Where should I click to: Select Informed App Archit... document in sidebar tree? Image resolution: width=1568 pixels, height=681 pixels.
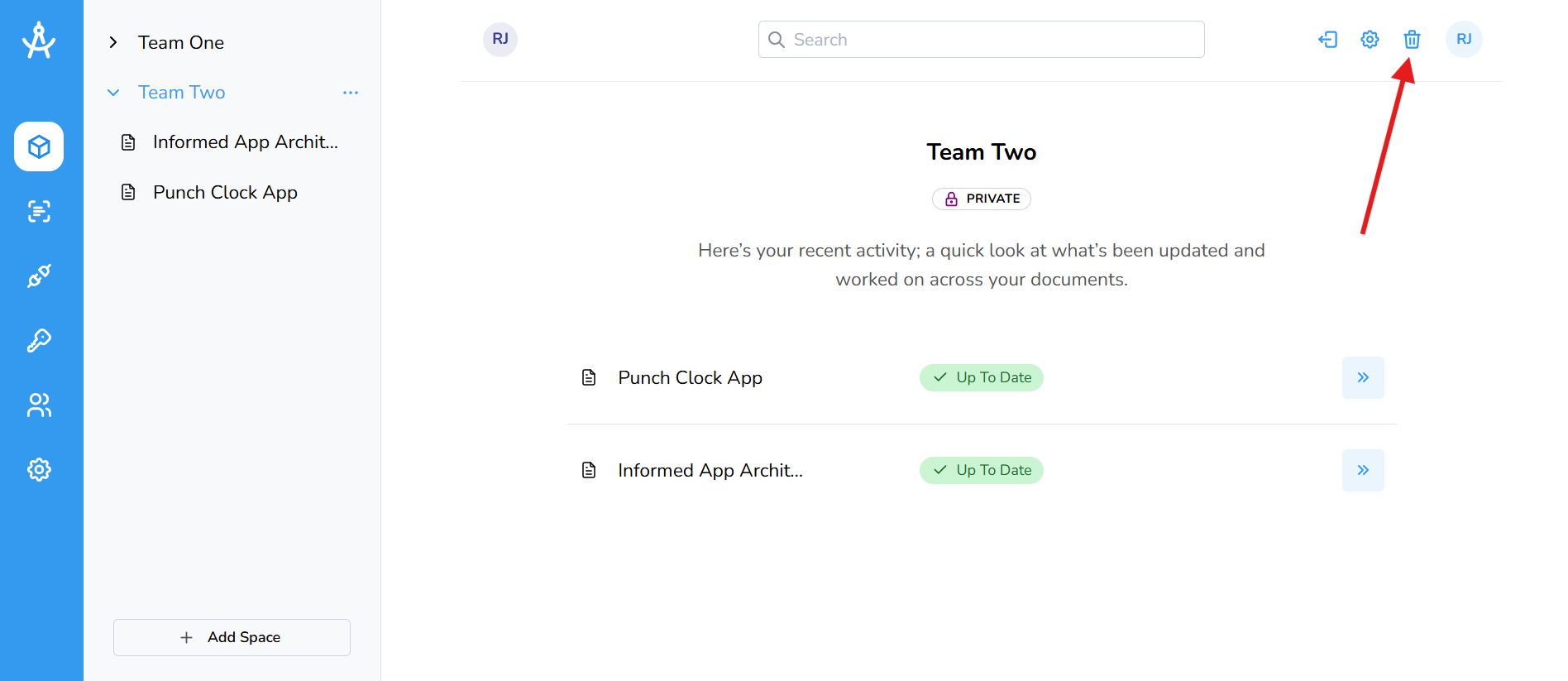(x=245, y=142)
